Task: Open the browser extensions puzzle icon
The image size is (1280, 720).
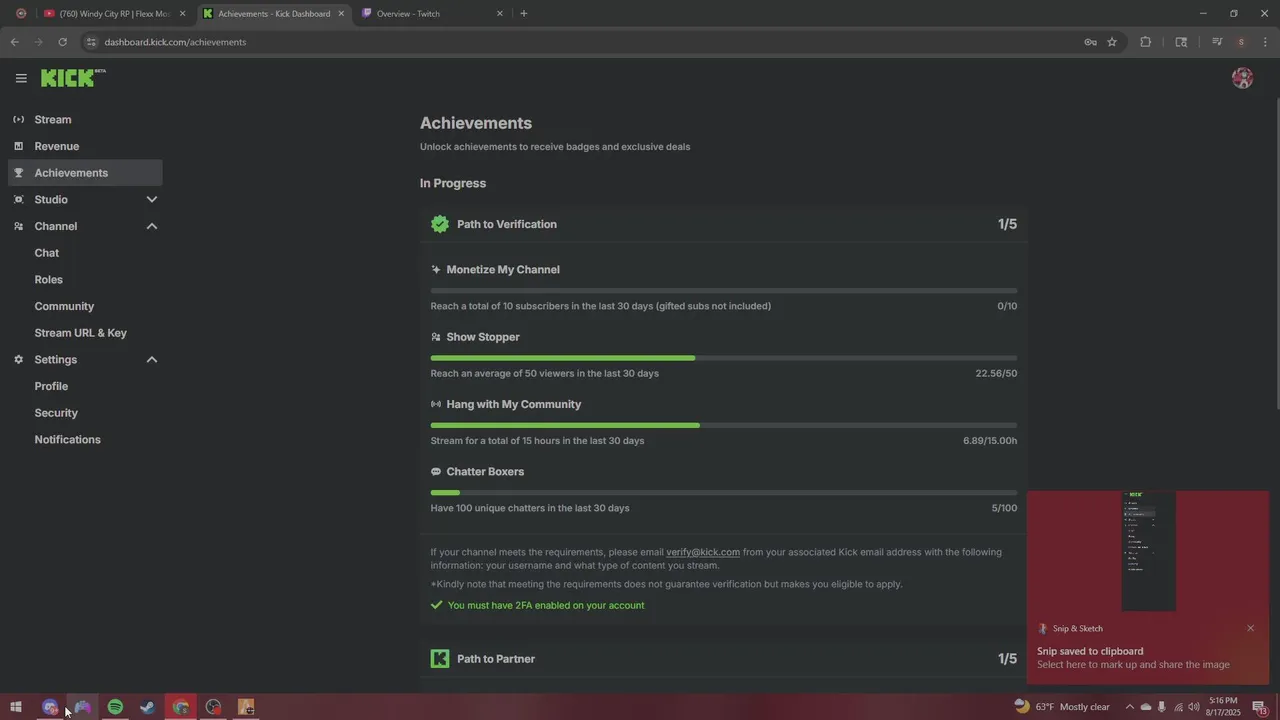Action: tap(1145, 42)
